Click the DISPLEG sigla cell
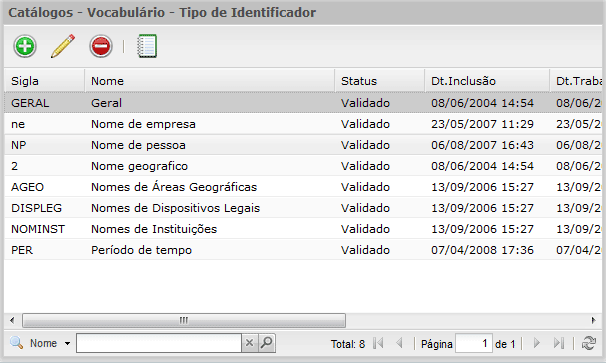This screenshot has height=363, width=606. tap(36, 208)
